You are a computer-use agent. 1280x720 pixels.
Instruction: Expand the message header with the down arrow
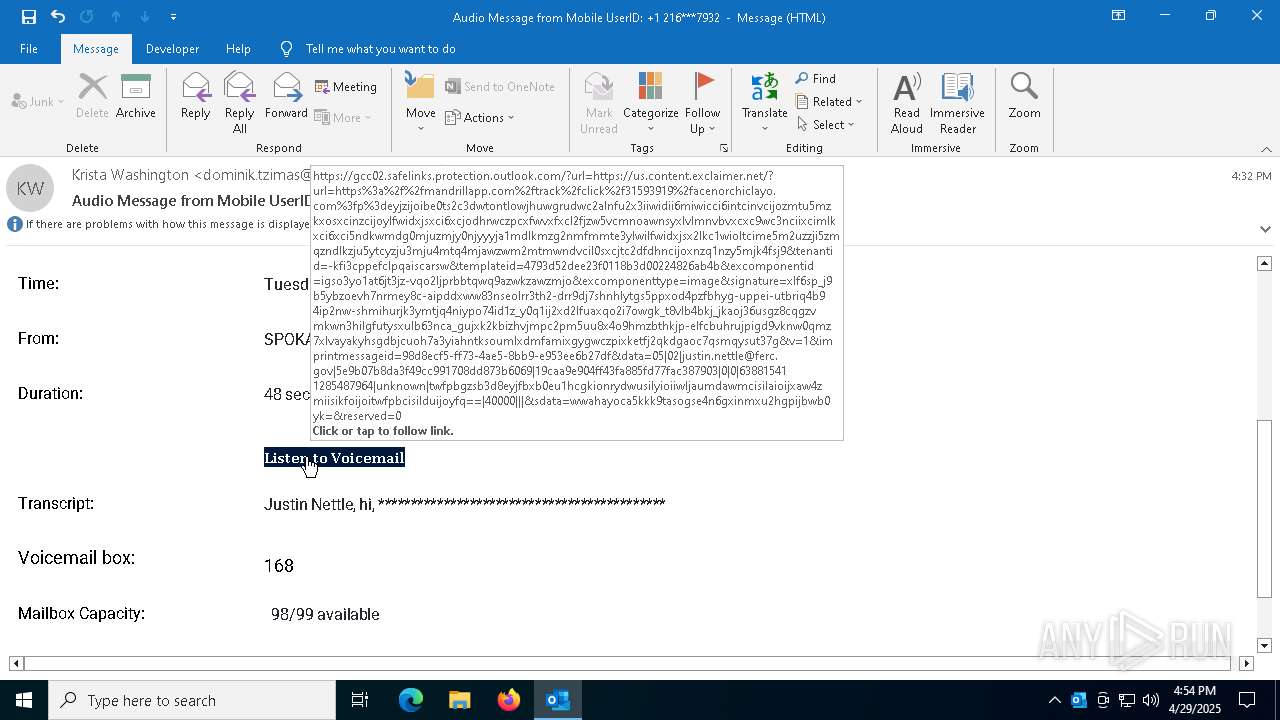1265,229
